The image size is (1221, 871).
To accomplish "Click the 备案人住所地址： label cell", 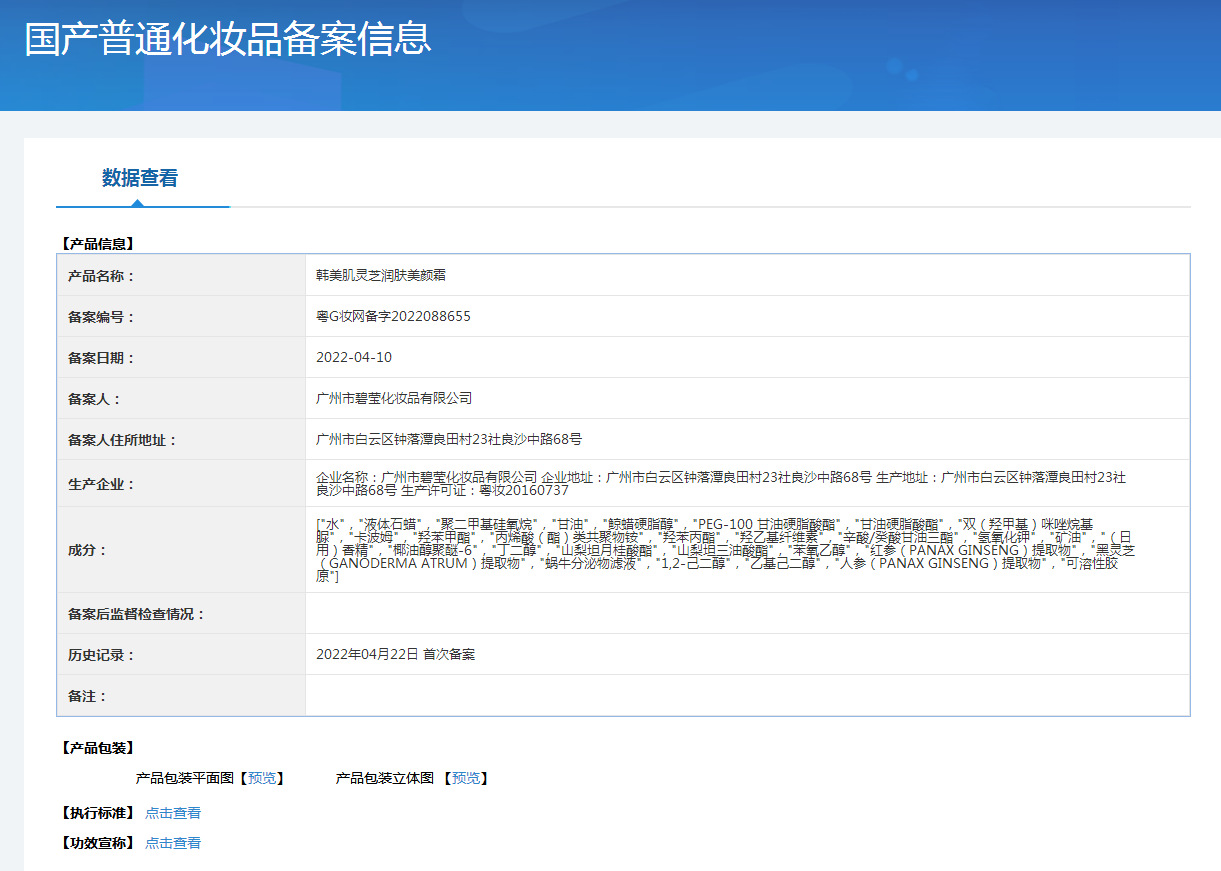I will [x=181, y=440].
